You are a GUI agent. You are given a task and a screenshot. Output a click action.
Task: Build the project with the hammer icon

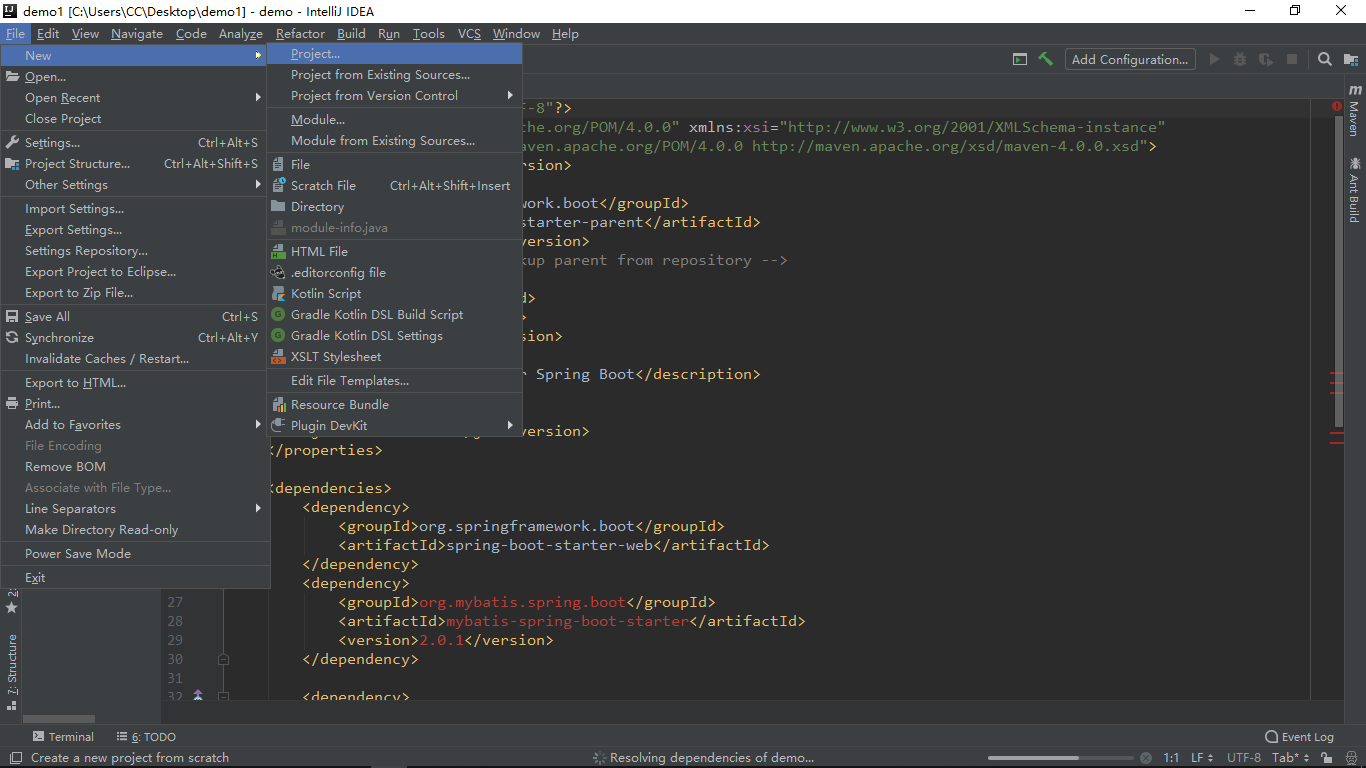(1046, 59)
